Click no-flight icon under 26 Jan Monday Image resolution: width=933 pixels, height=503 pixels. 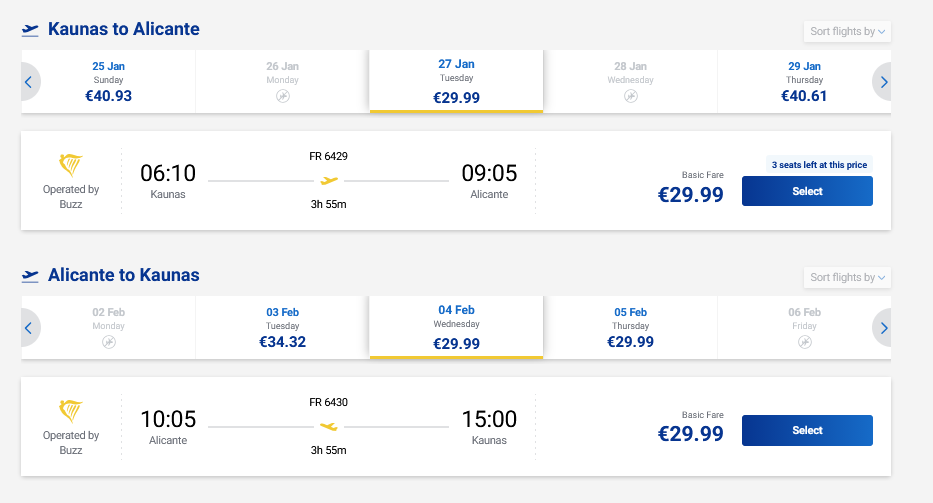[x=283, y=96]
